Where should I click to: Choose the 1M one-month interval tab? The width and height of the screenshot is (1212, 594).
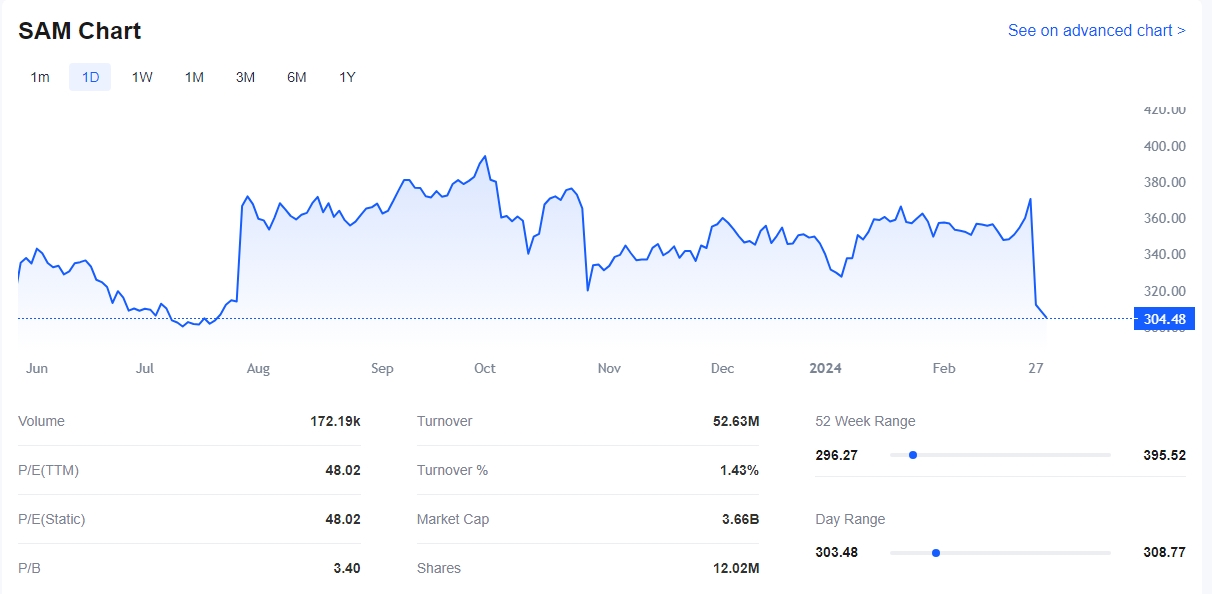[194, 77]
